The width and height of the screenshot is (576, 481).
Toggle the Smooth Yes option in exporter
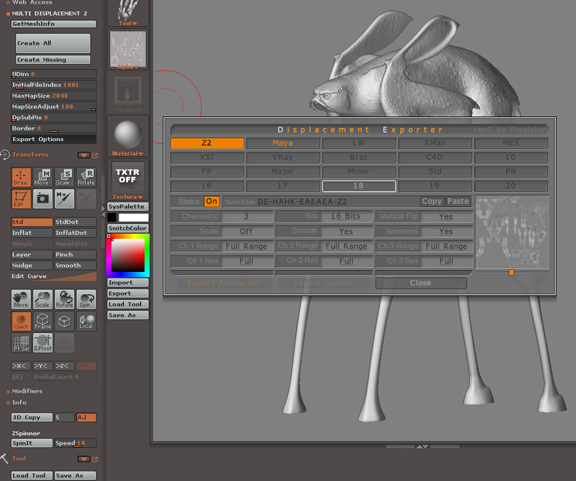(x=346, y=231)
